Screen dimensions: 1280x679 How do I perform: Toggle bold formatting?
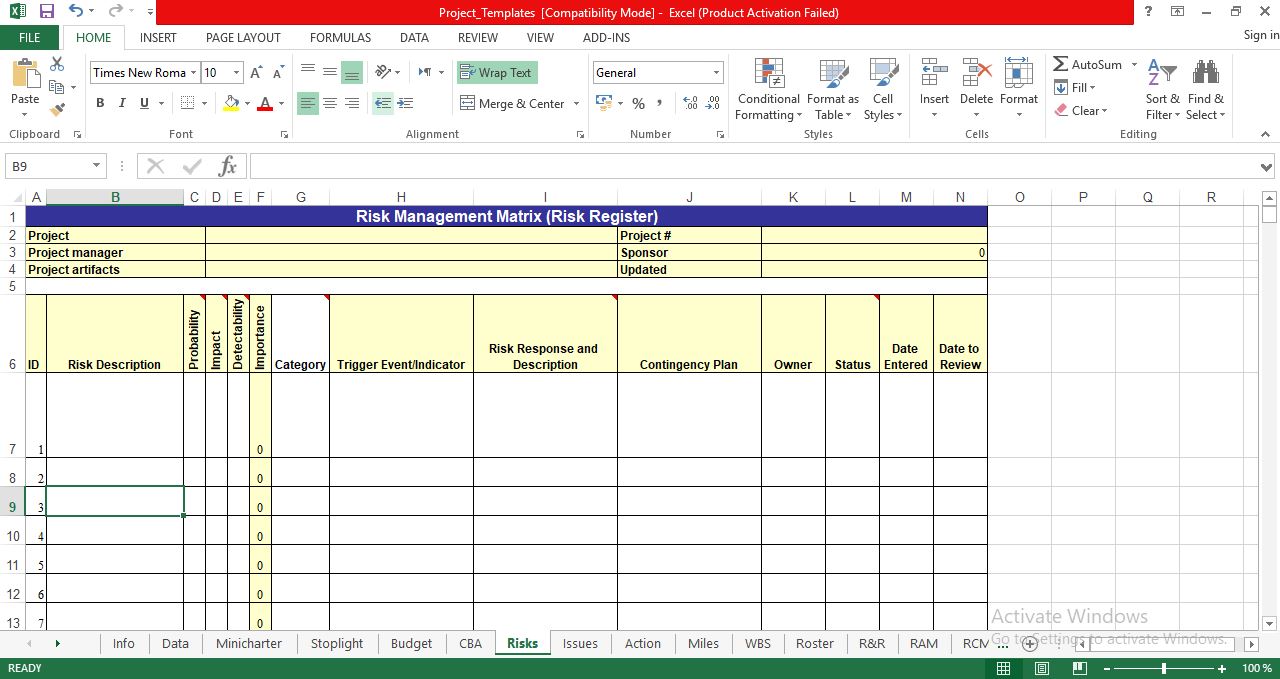[99, 103]
